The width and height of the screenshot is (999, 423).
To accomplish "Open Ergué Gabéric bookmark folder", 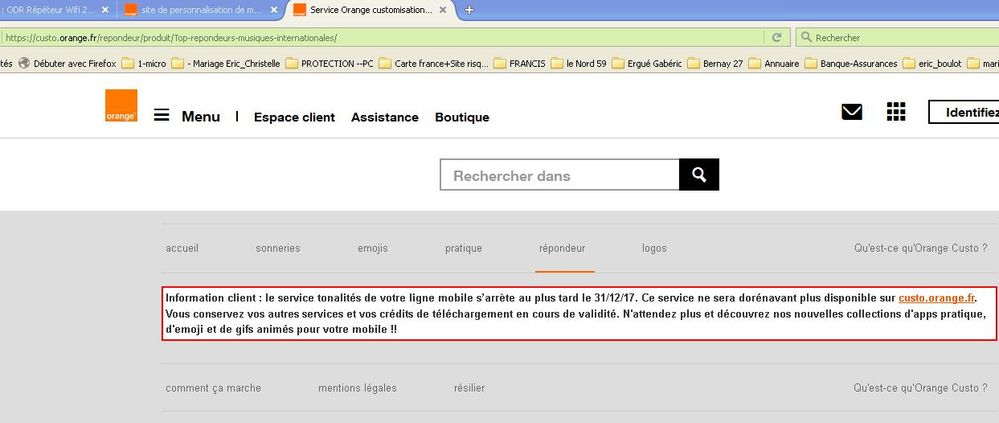I will point(647,64).
